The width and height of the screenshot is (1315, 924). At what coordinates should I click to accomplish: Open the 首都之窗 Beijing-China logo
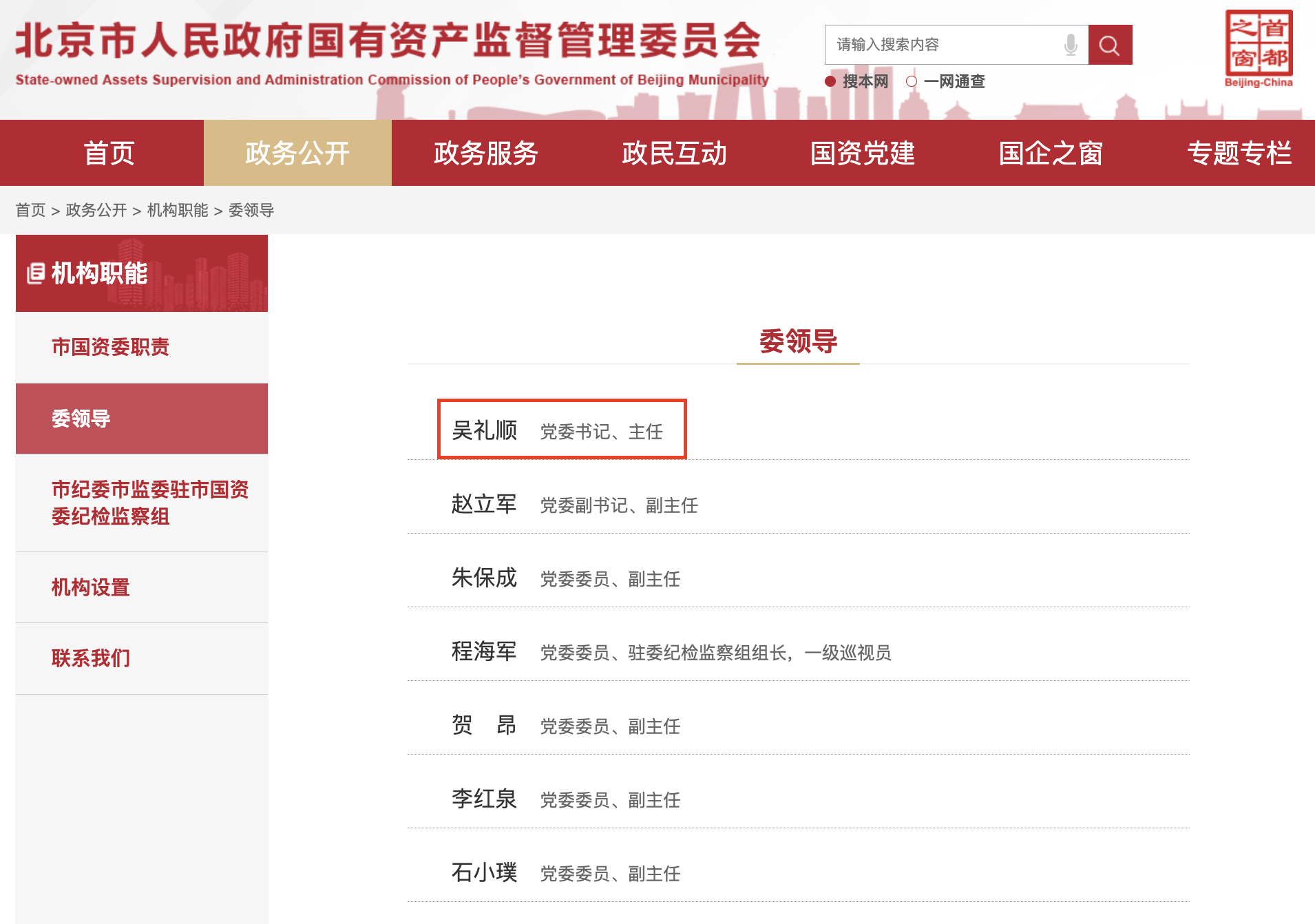pos(1259,43)
